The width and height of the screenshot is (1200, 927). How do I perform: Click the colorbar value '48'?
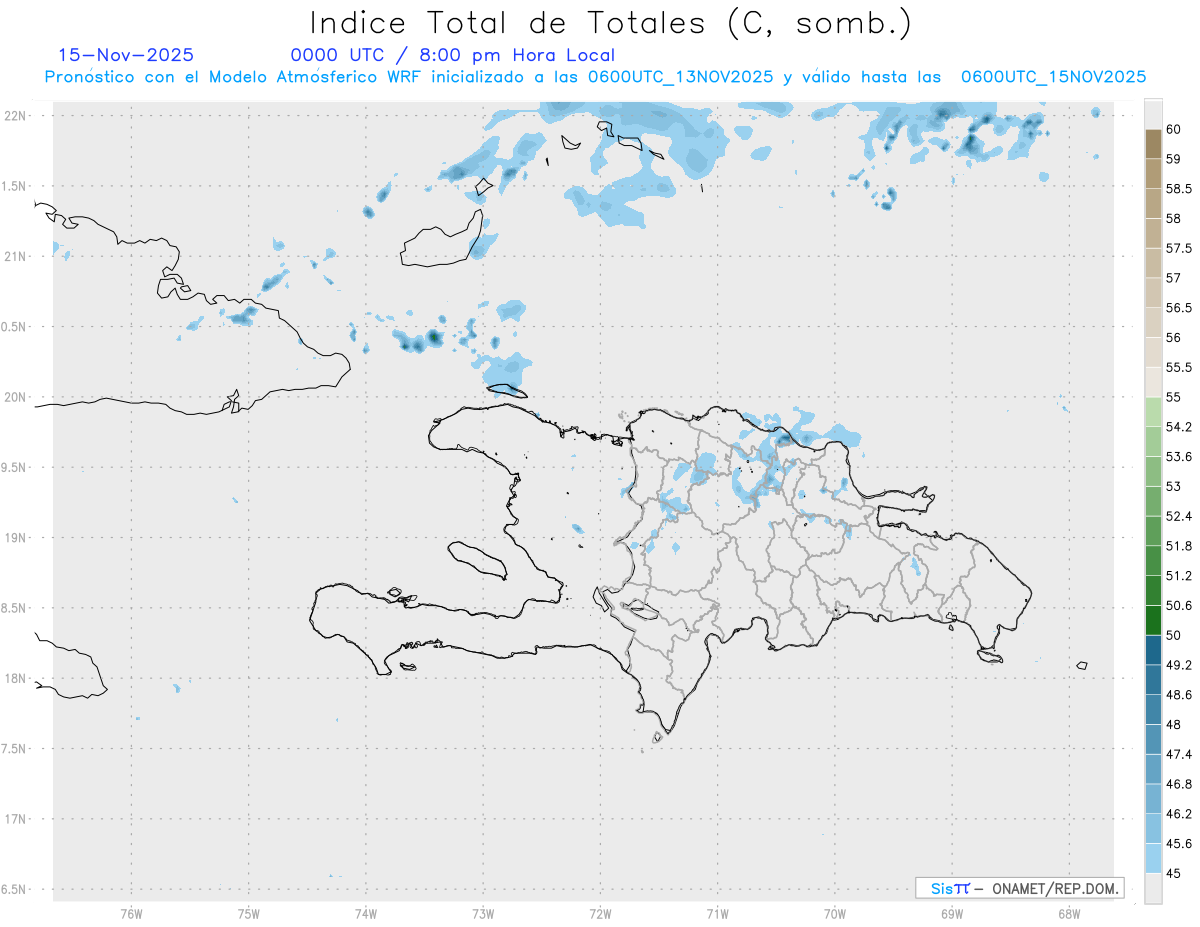[1174, 724]
